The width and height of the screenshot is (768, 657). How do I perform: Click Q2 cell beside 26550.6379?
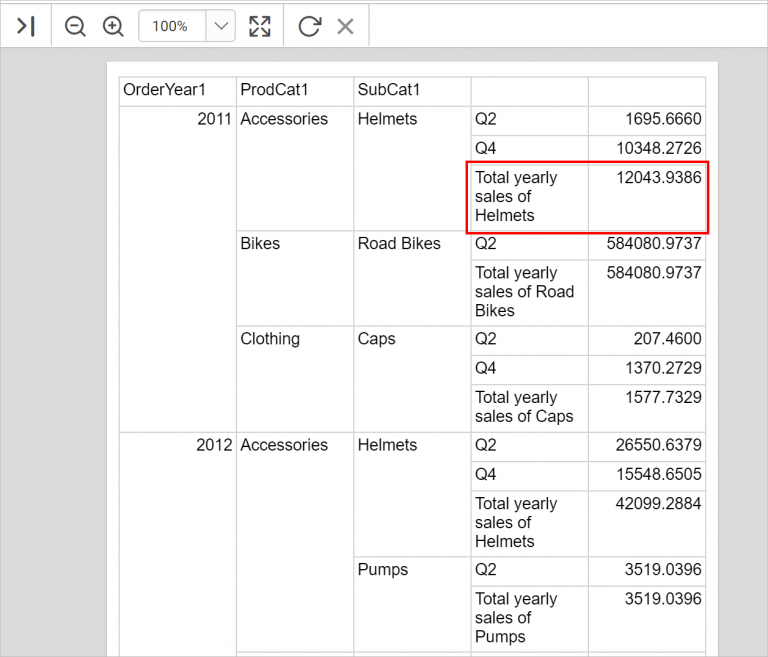[529, 446]
